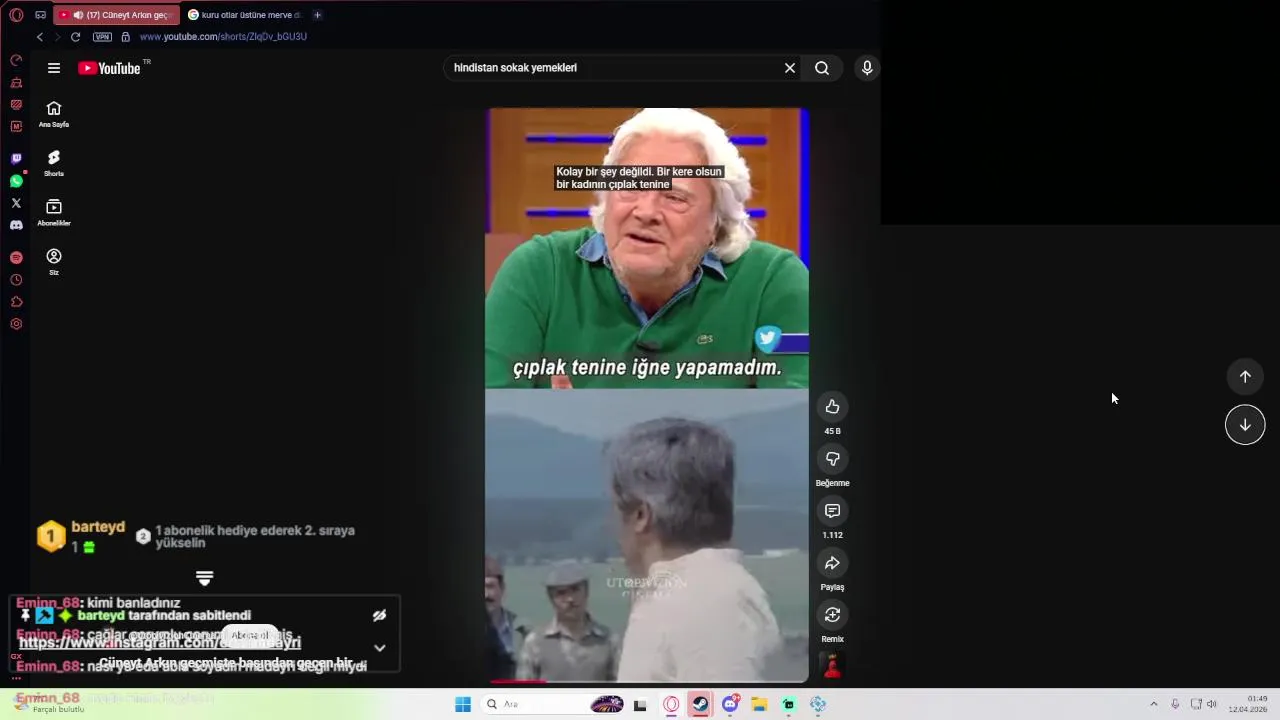Collapse the gift leaderboard with striped arrow
1280x720 pixels.
point(204,578)
